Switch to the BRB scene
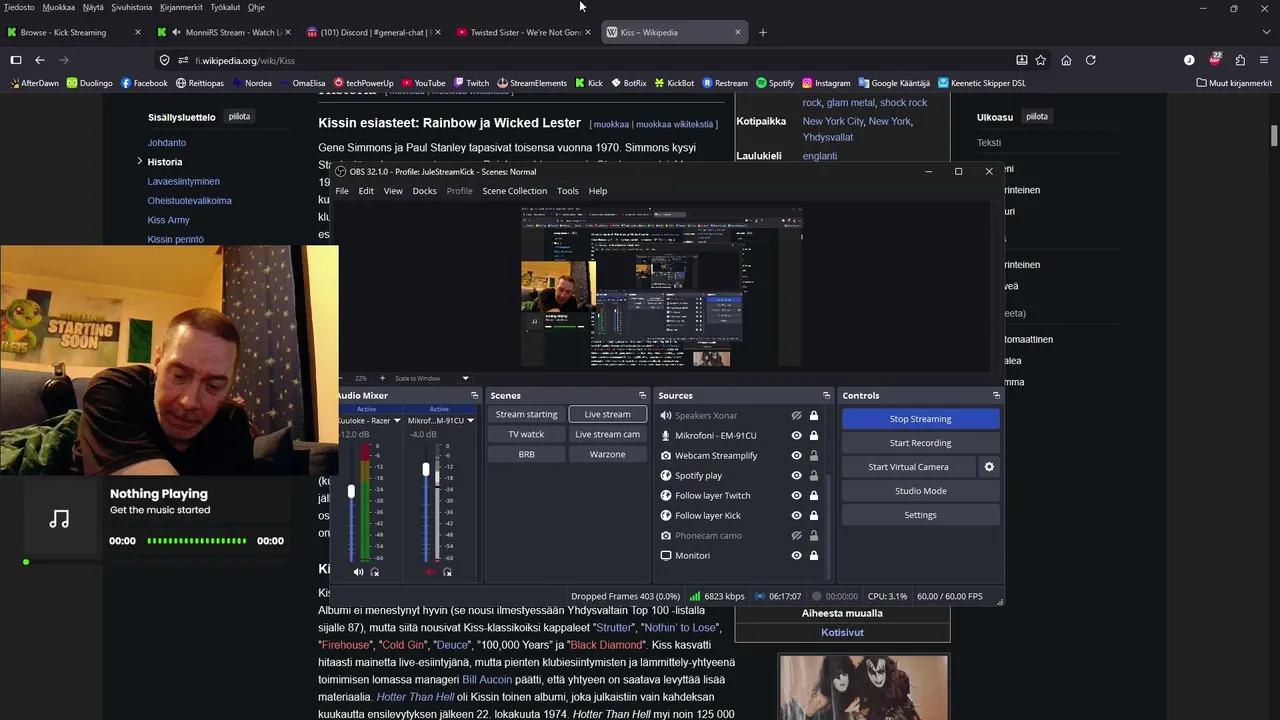Screen dimensions: 1280x720 526,454
